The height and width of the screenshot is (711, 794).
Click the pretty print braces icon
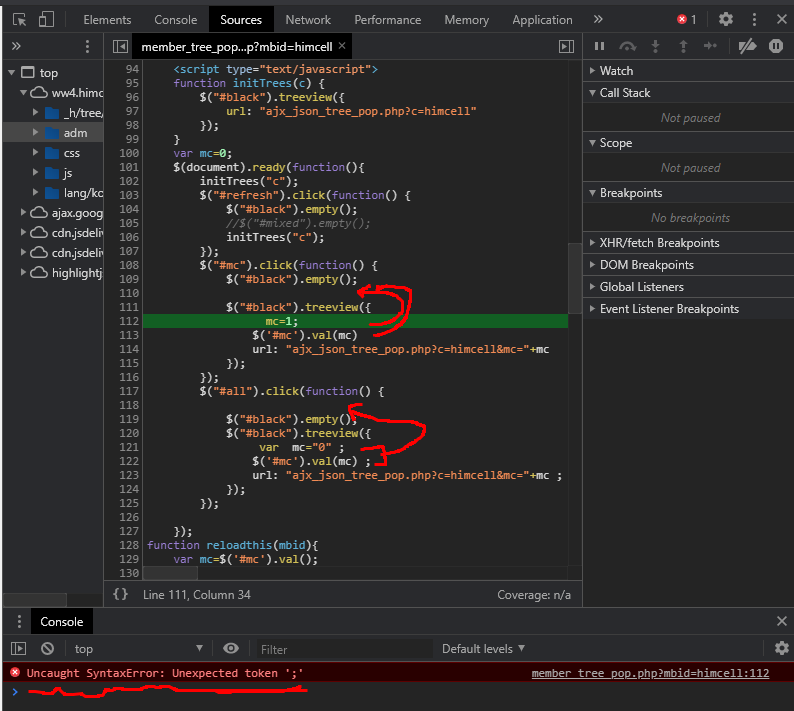pyautogui.click(x=120, y=594)
